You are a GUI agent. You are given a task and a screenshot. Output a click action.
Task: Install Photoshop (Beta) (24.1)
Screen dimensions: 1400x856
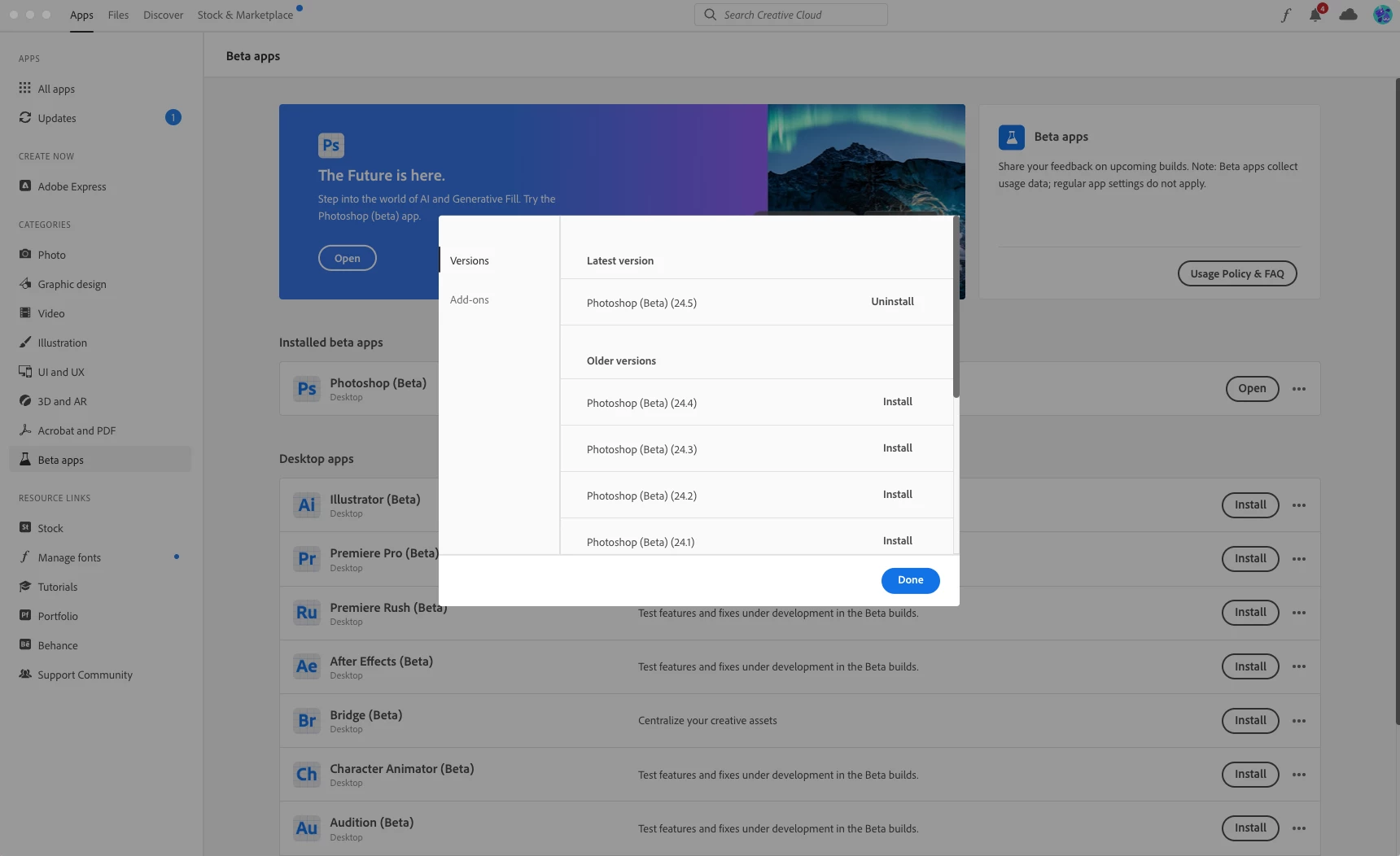[897, 540]
